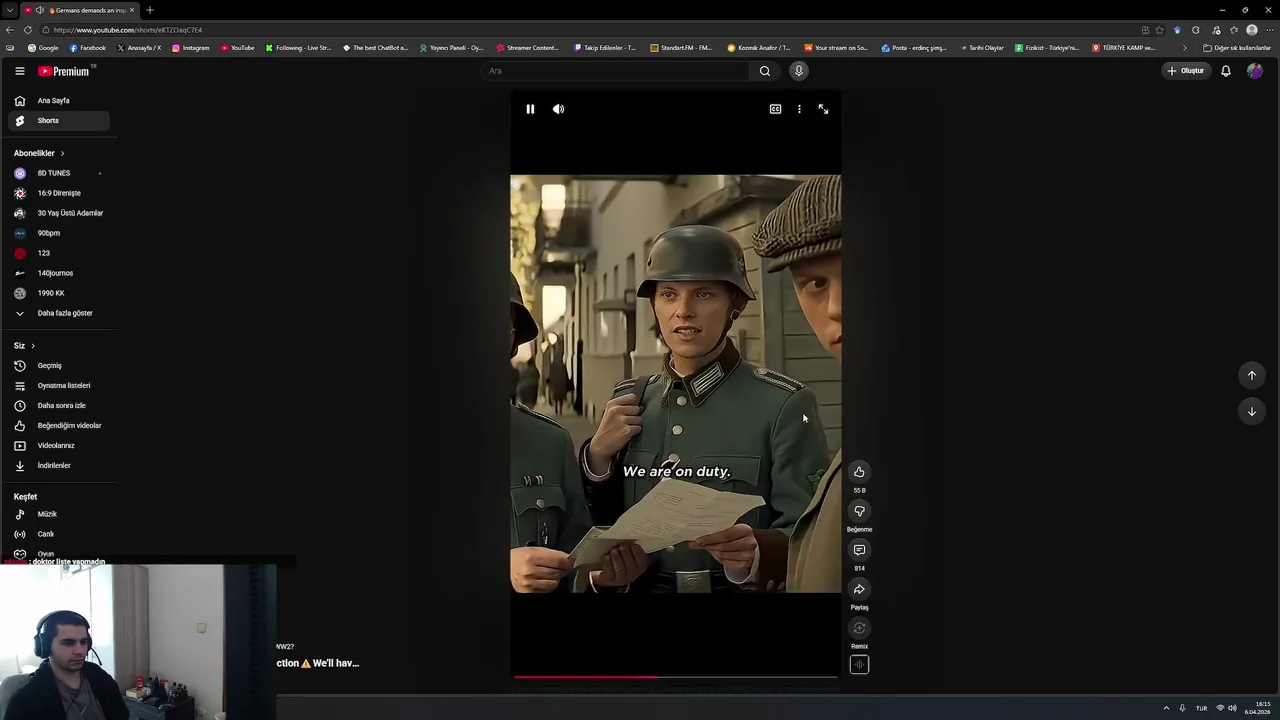Select Shorts in the sidebar
The image size is (1280, 720).
tap(58, 120)
